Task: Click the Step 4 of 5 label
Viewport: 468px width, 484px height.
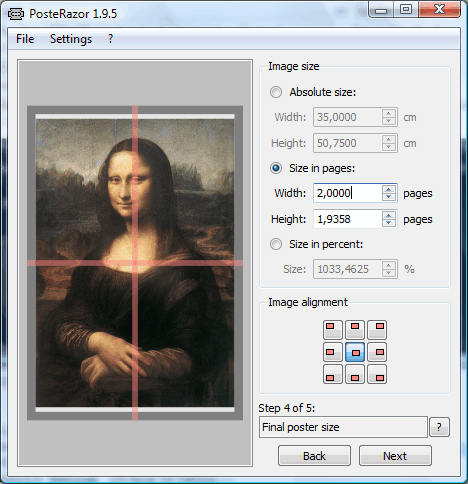Action: [287, 408]
